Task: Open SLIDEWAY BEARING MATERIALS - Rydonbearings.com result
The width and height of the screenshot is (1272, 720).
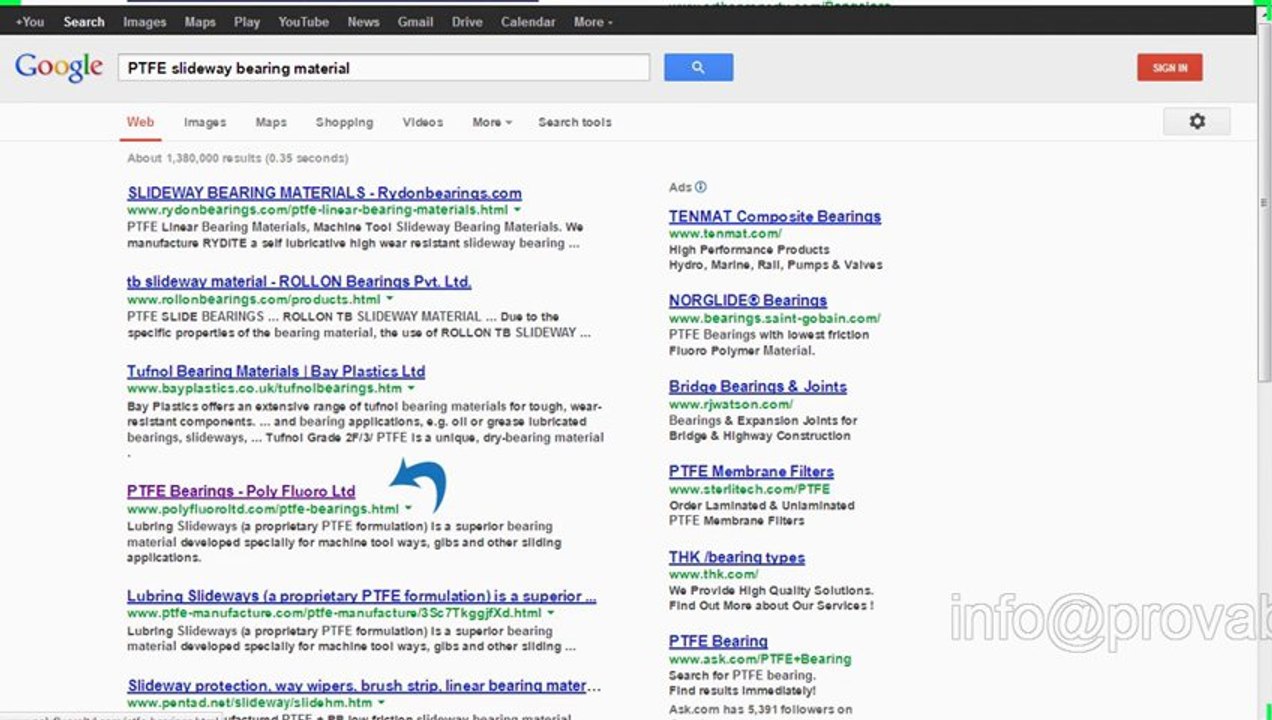Action: [324, 193]
